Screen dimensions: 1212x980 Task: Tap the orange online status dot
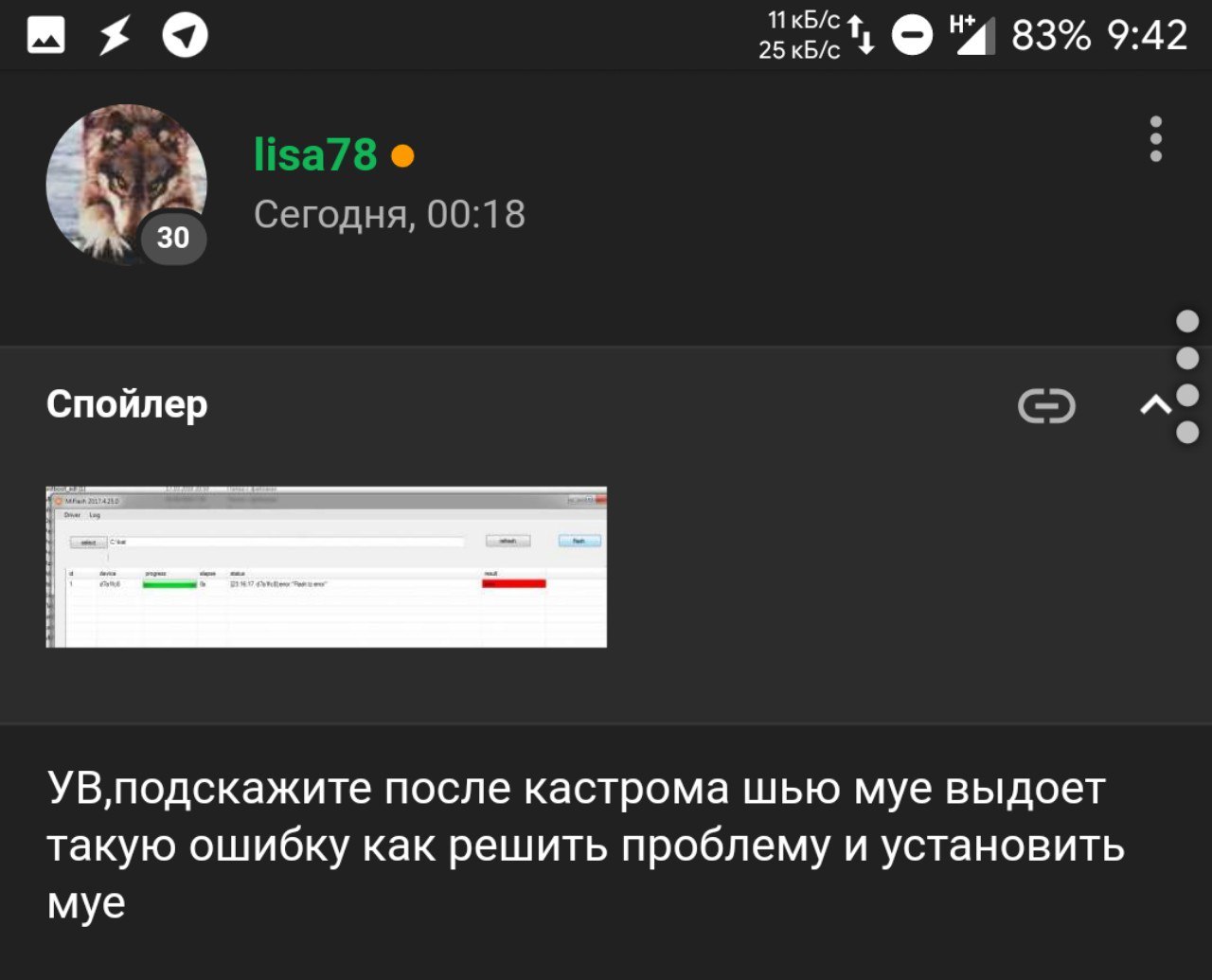(402, 155)
